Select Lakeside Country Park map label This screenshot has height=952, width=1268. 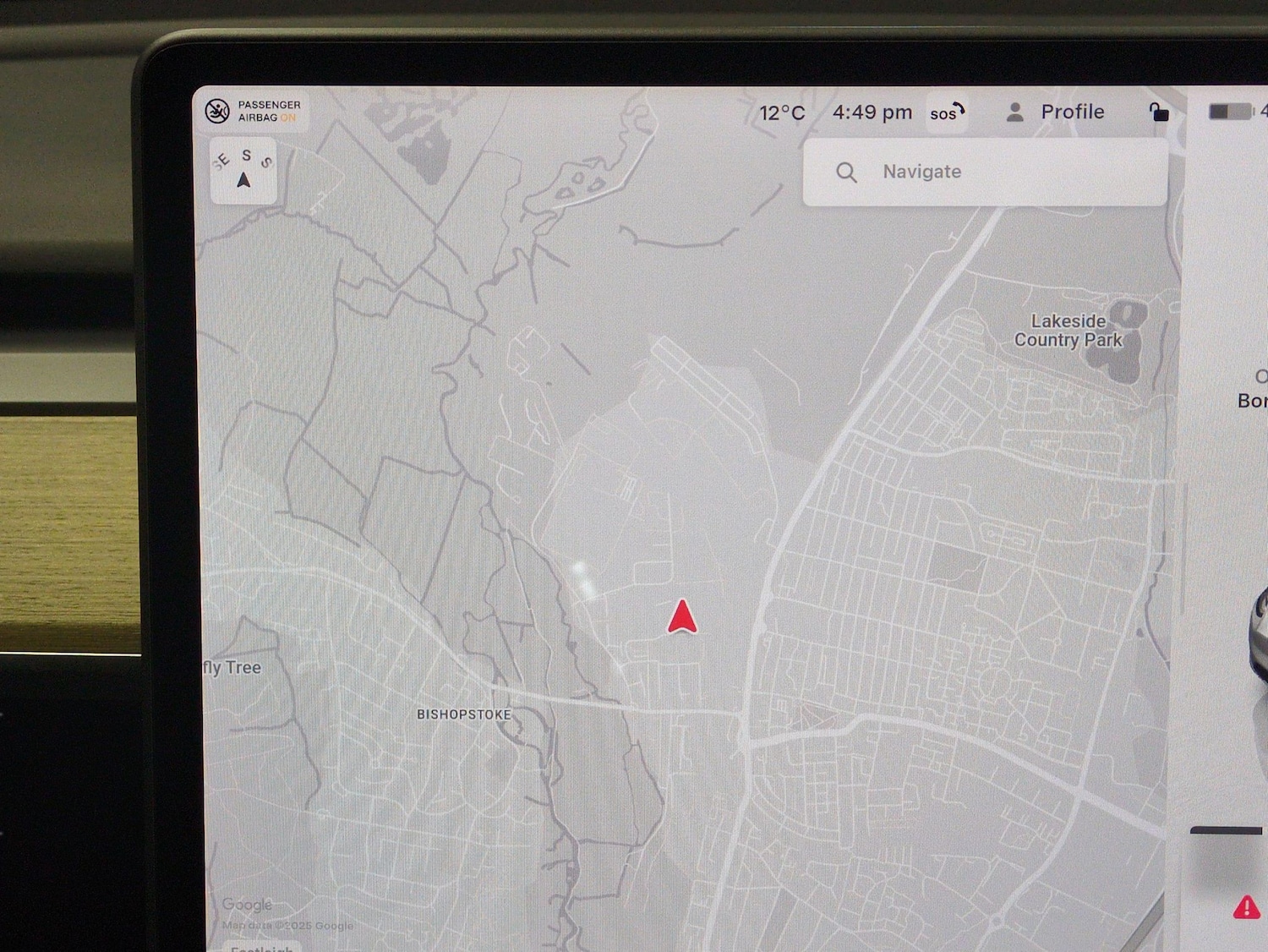point(1068,331)
